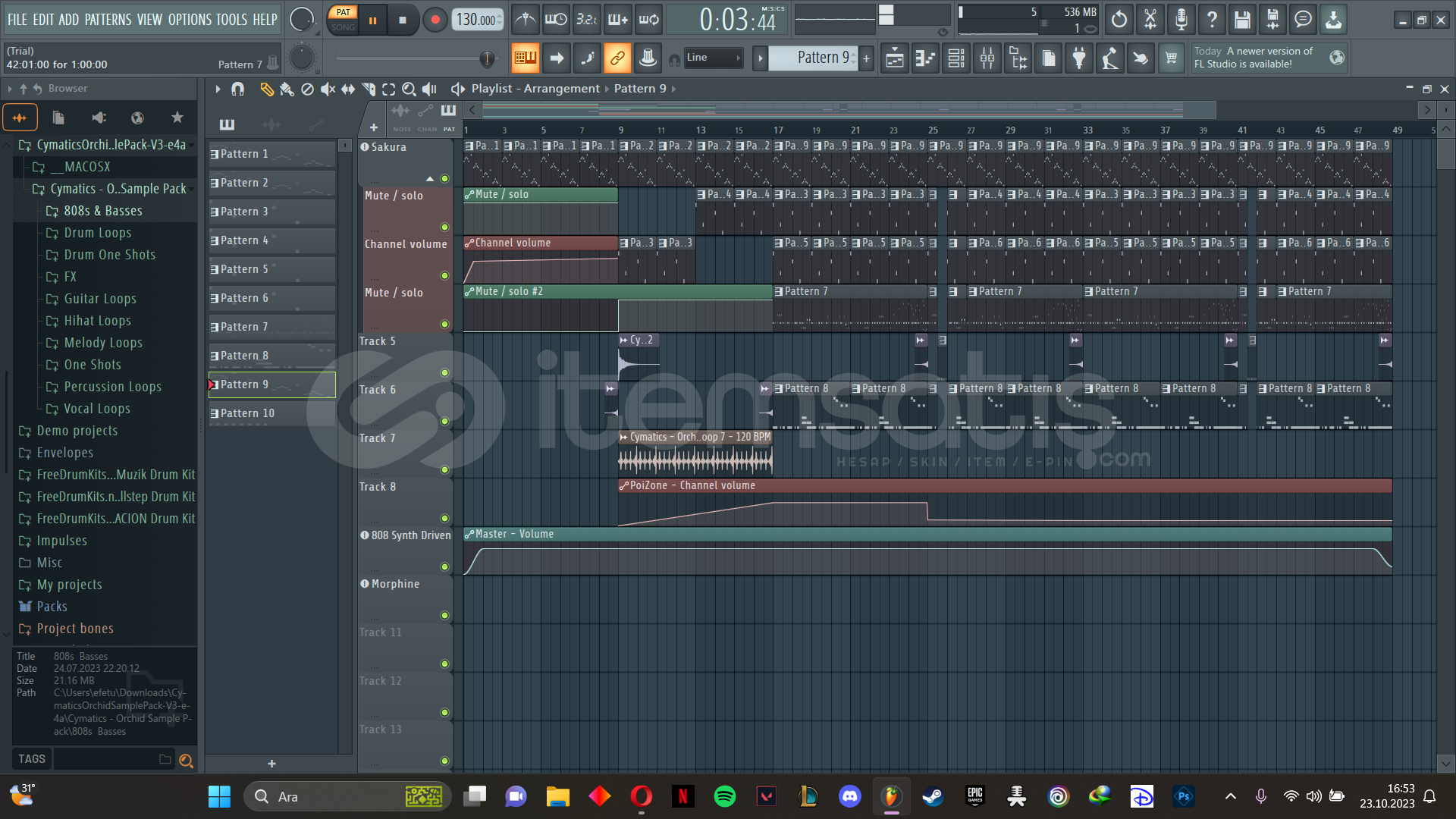Click the microphone one-click recording icon
This screenshot has width=1456, height=819.
1181,20
